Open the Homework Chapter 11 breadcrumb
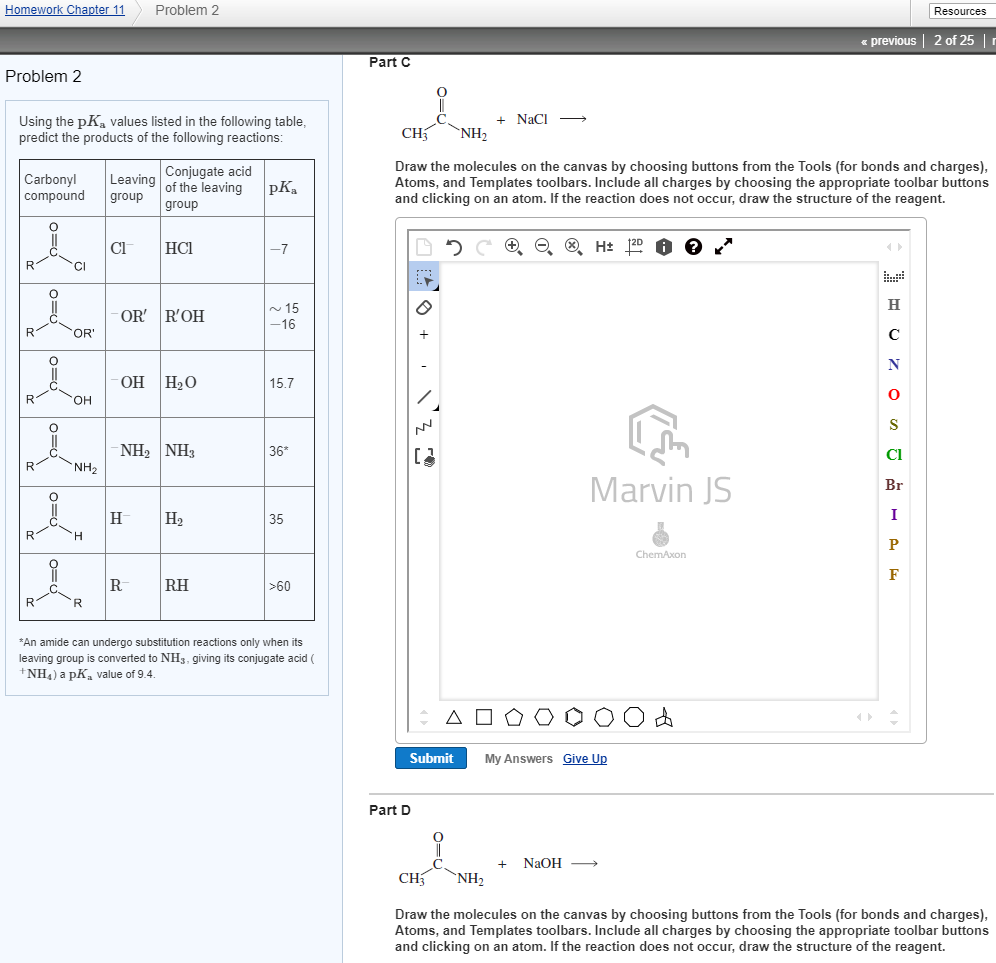This screenshot has width=996, height=963. pos(64,10)
